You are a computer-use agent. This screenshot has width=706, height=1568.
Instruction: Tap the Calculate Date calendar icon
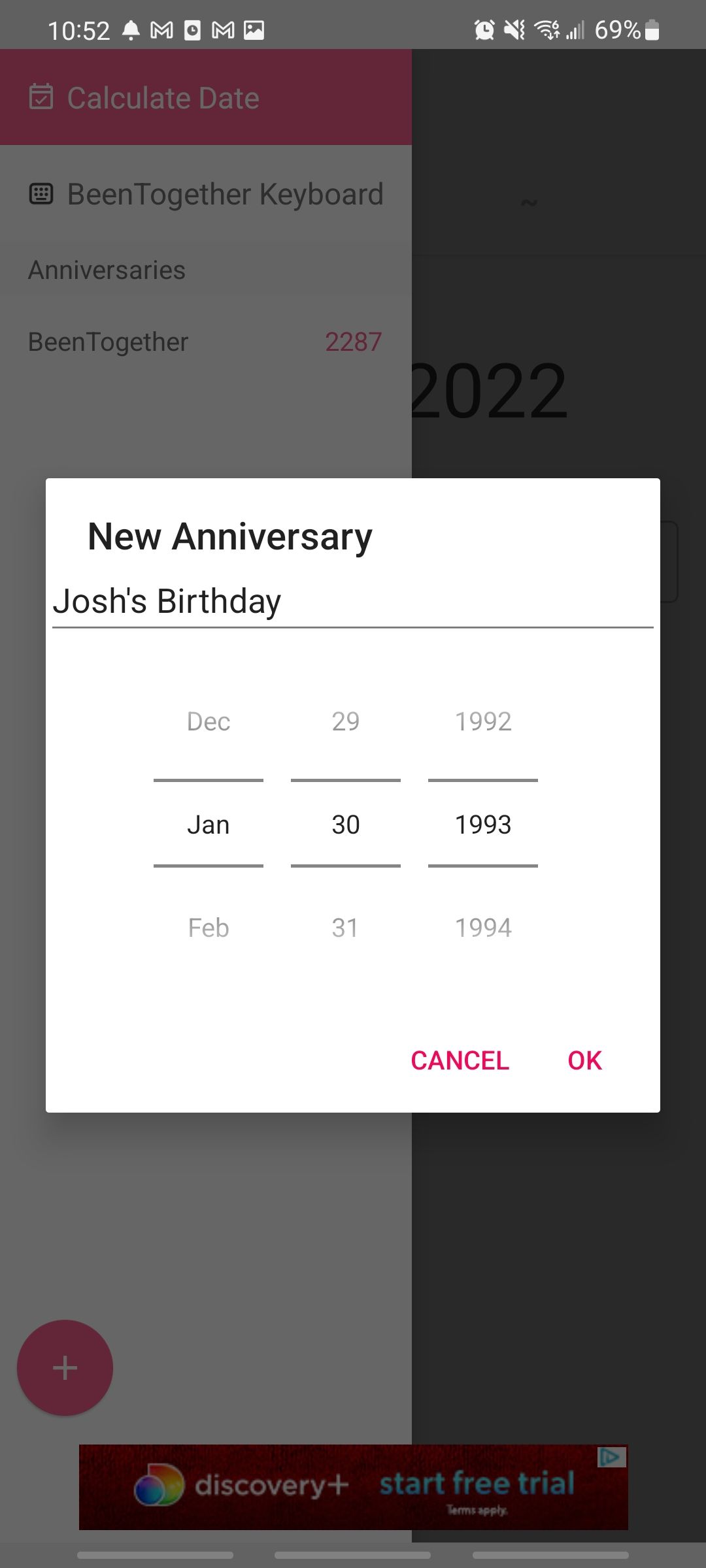point(41,97)
